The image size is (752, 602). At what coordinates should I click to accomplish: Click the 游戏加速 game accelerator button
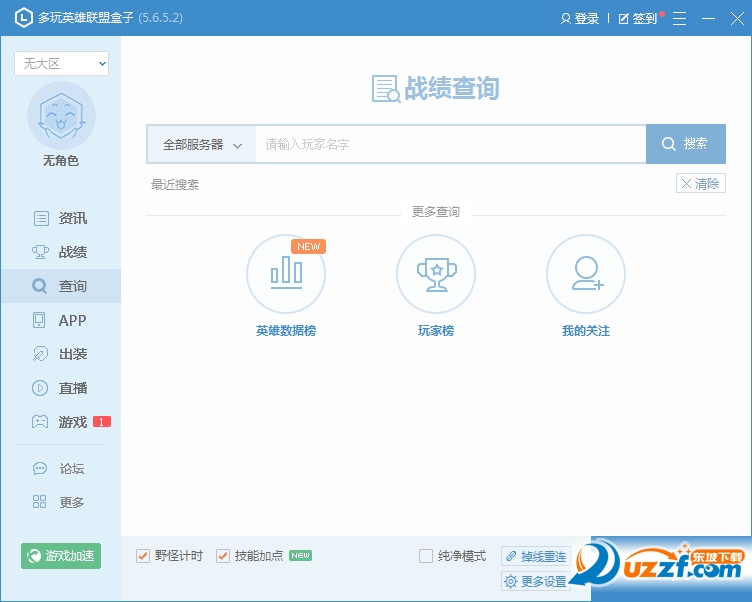click(61, 556)
